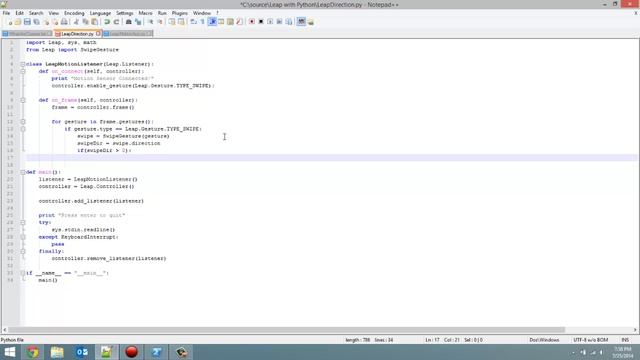Stop macro recording with the black square

pyautogui.click(x=261, y=22)
